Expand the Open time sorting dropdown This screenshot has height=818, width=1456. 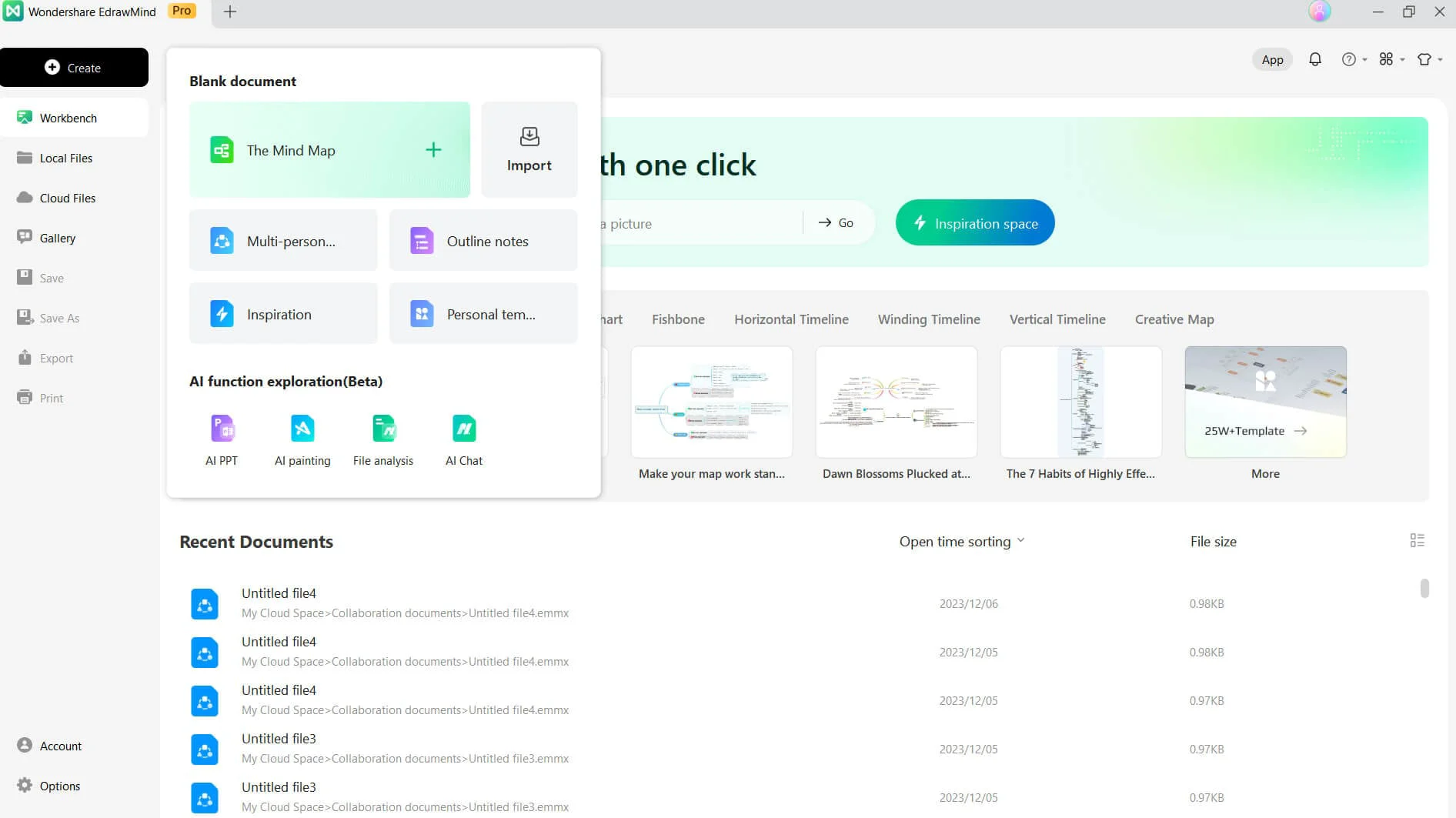pyautogui.click(x=962, y=542)
